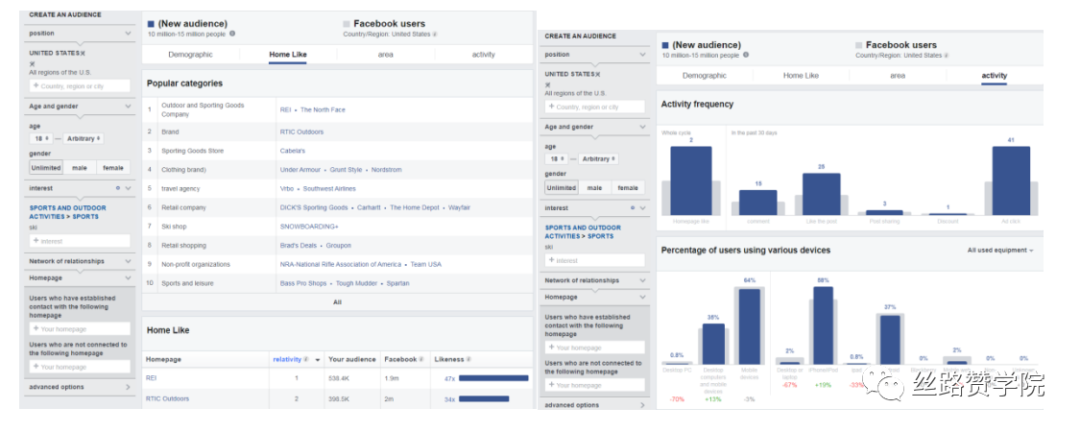Image resolution: width=1080 pixels, height=432 pixels.
Task: Click the Like the post activity bar
Action: [x=821, y=194]
